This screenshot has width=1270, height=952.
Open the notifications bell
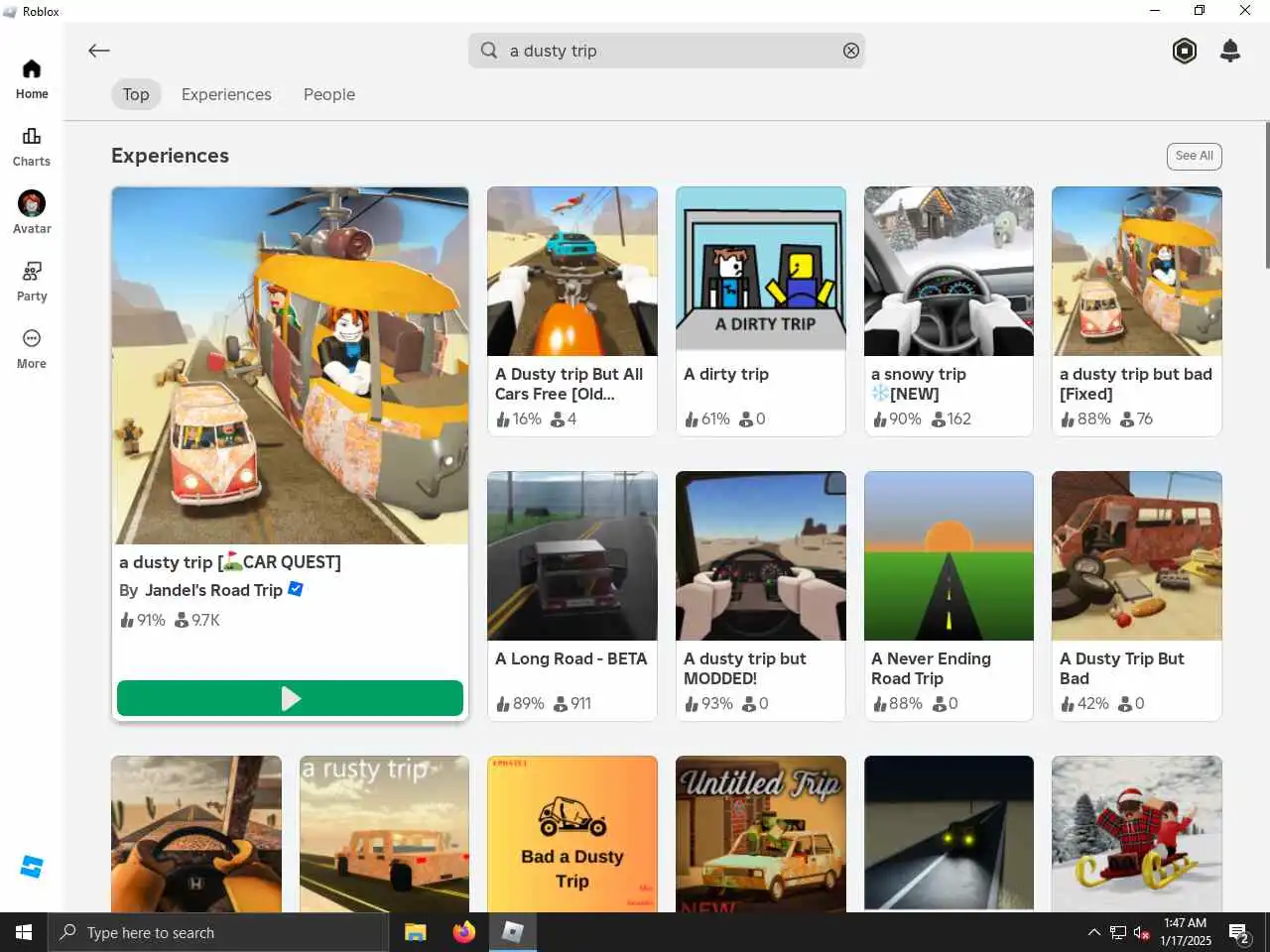(1230, 51)
